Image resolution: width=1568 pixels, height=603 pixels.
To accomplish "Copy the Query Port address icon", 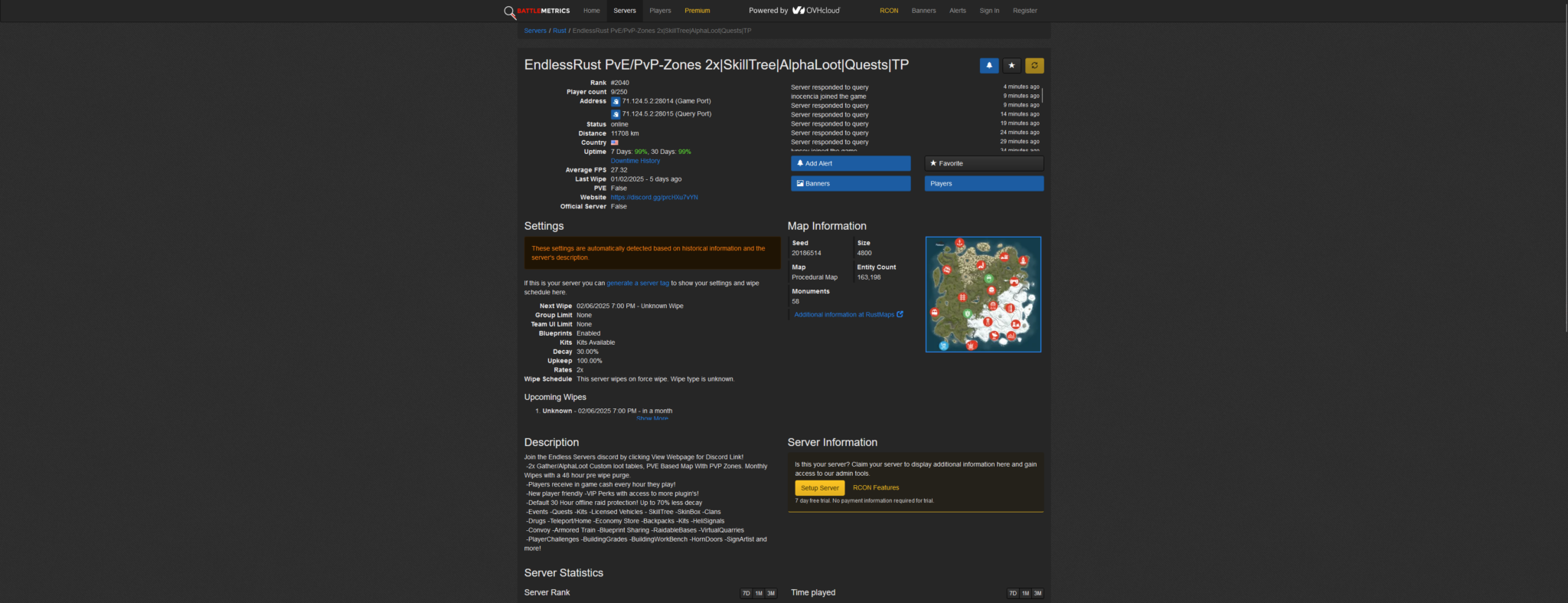I will coord(616,114).
